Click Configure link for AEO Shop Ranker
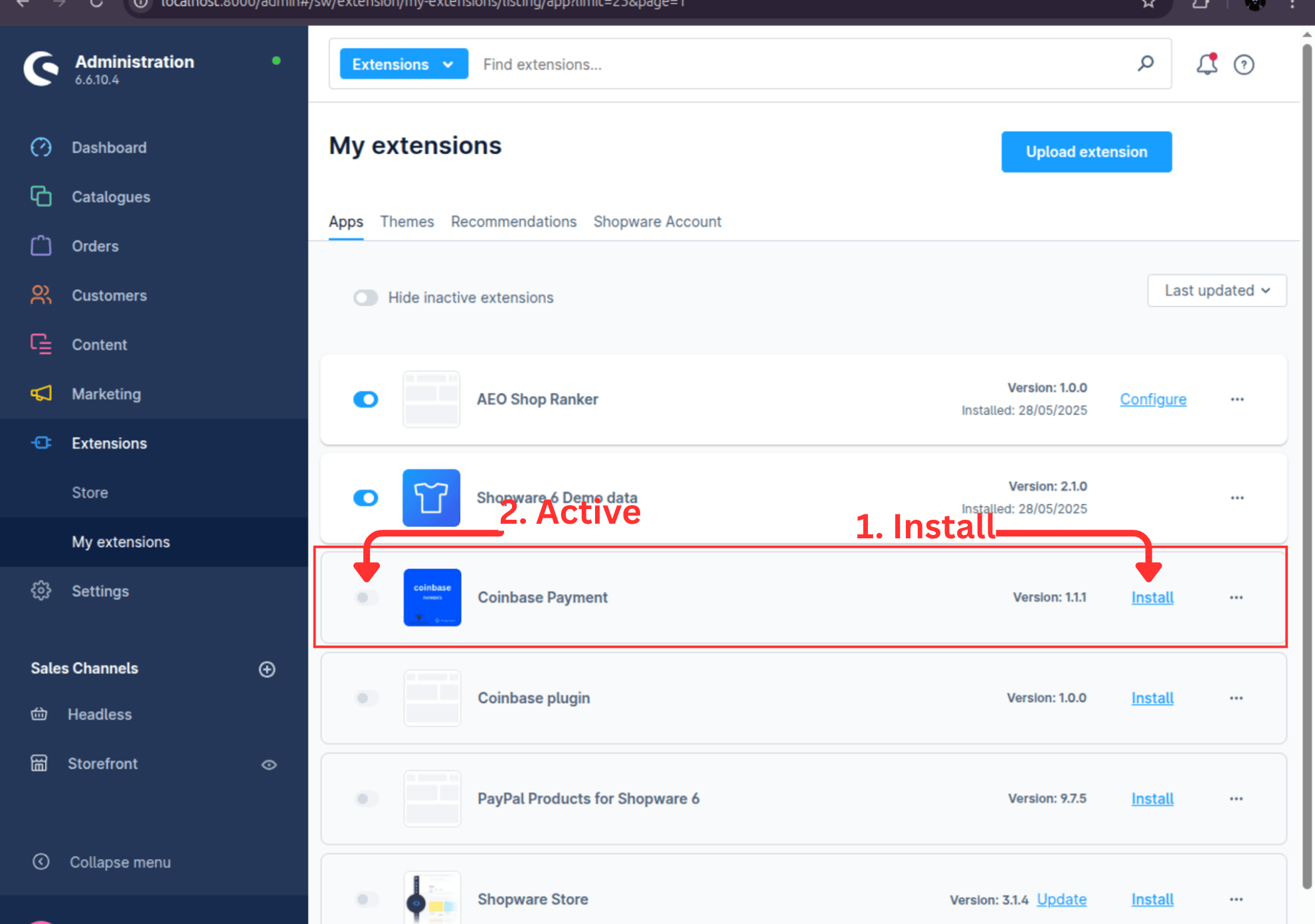 (x=1153, y=400)
